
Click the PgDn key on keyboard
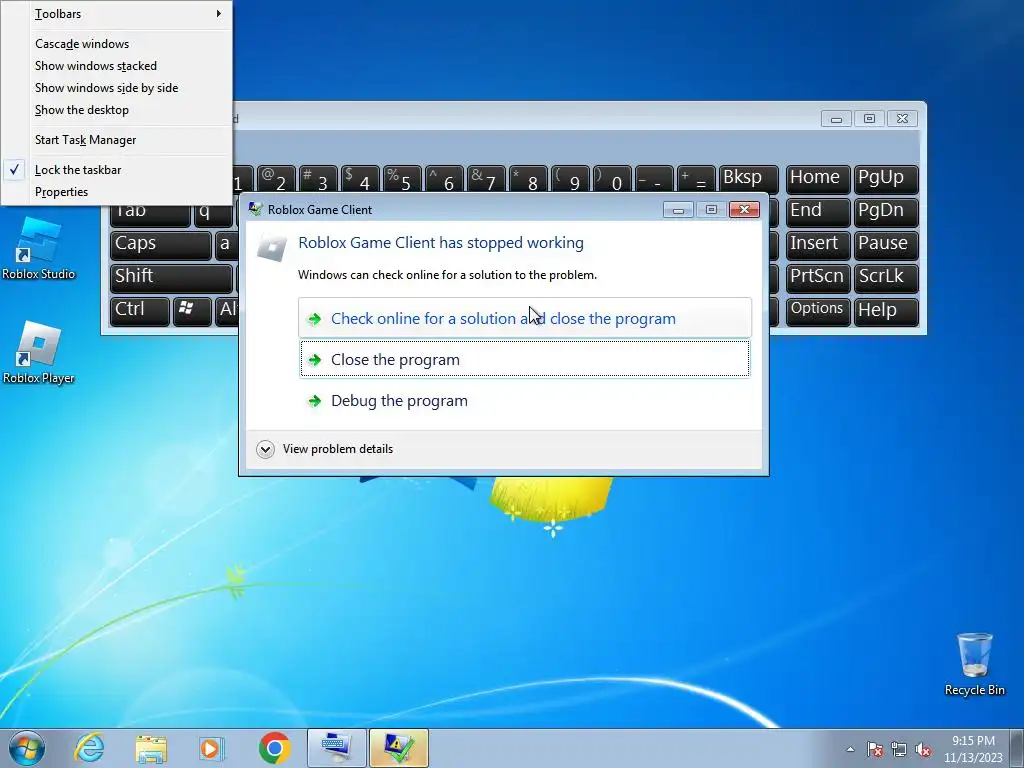(886, 212)
